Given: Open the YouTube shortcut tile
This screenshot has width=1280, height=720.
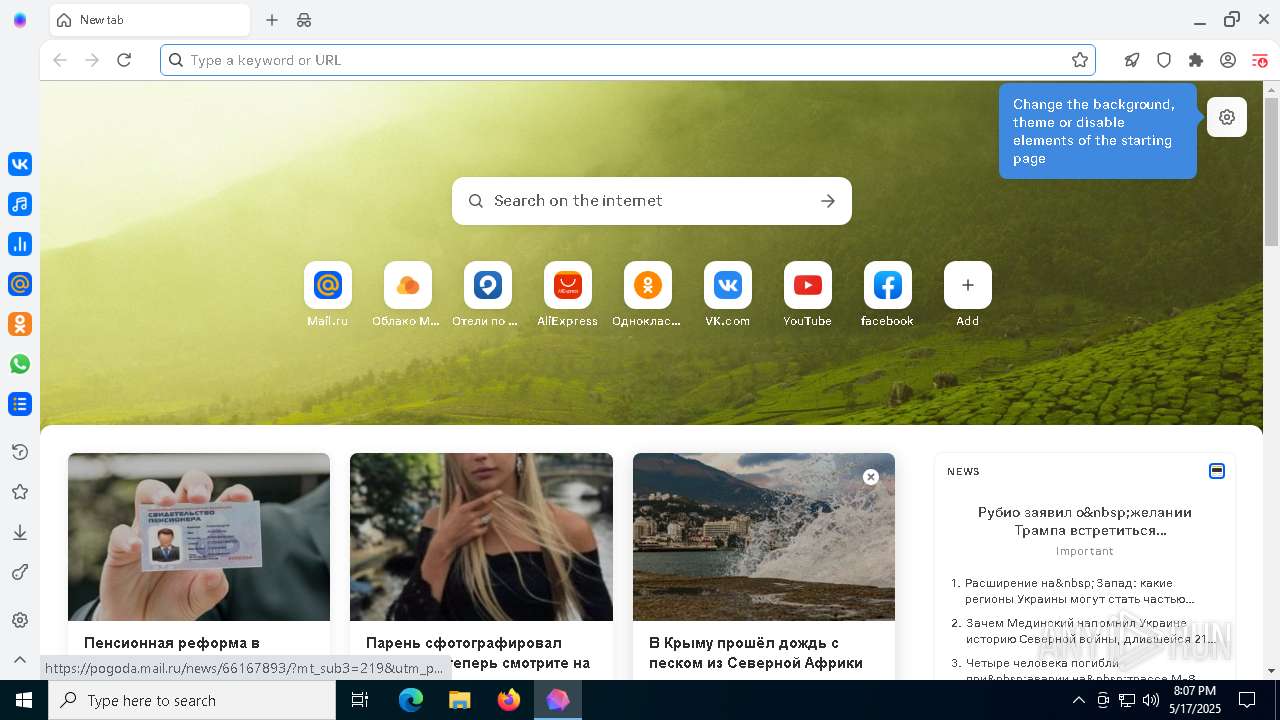Looking at the screenshot, I should [x=808, y=295].
